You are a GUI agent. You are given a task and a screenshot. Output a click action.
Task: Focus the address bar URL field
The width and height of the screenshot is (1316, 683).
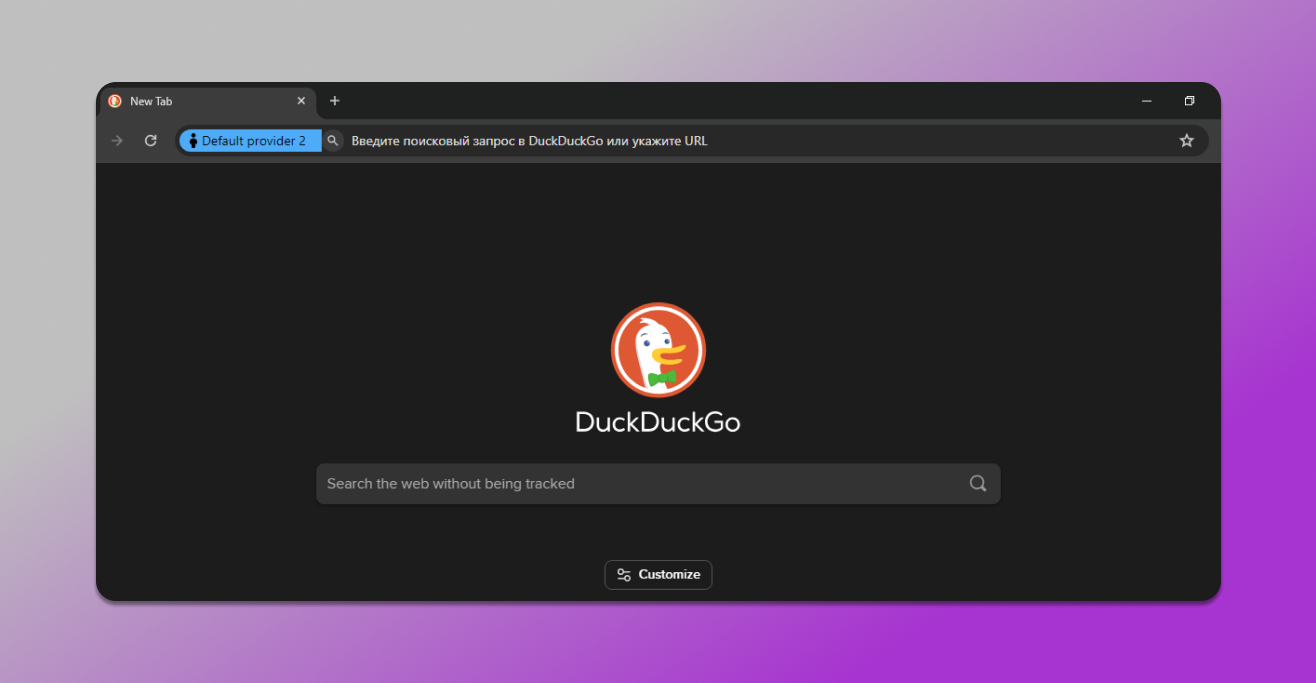700,141
